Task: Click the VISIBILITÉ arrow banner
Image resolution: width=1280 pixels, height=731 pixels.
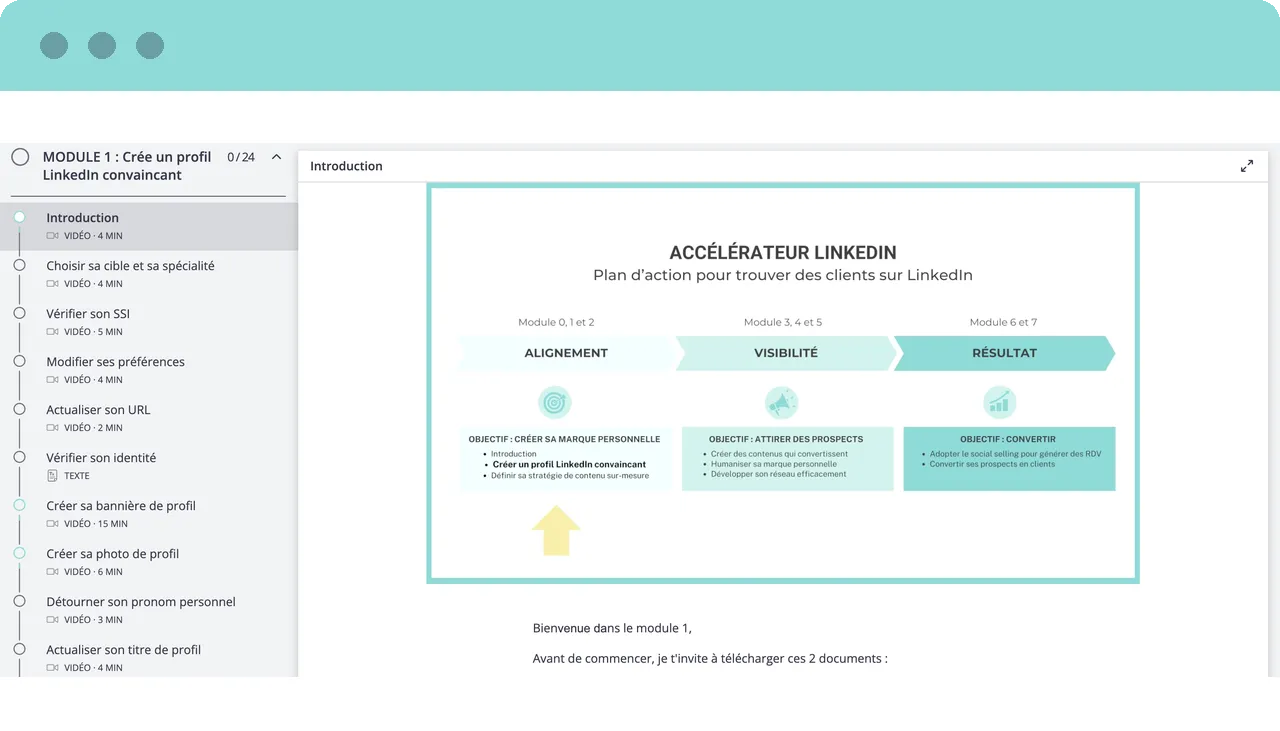Action: 786,353
